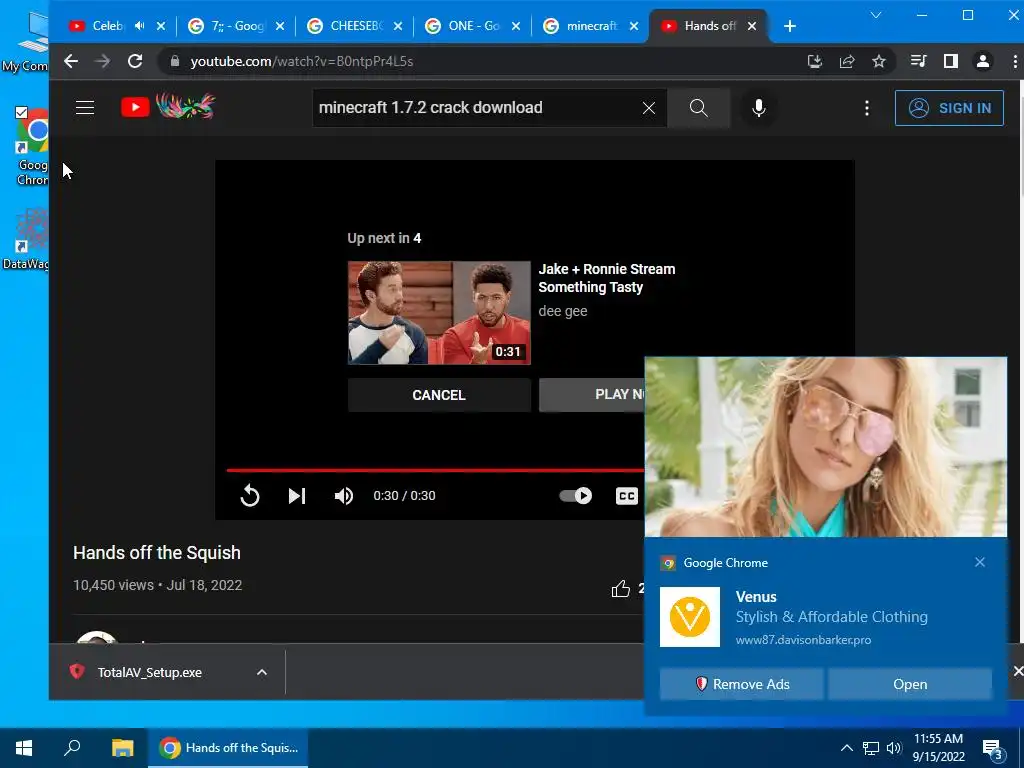1024x768 pixels.
Task: Open a new tab with plus button
Action: point(790,26)
